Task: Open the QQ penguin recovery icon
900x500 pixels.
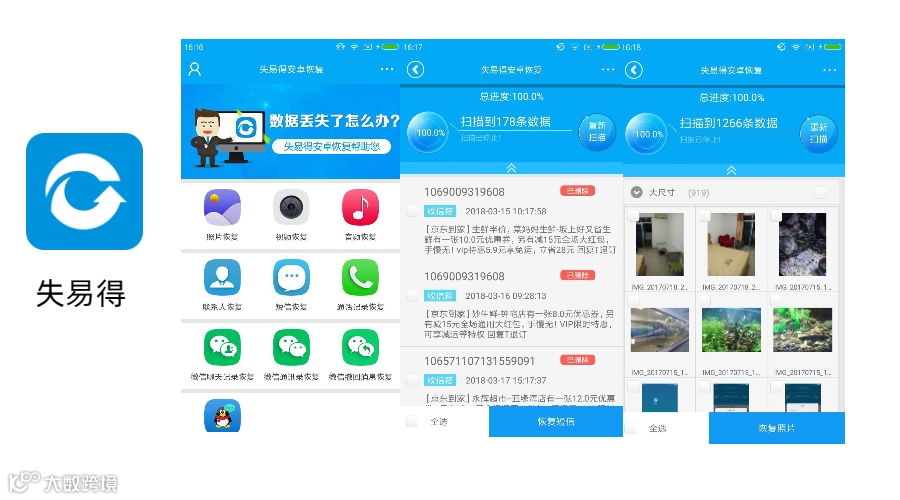Action: pos(222,416)
